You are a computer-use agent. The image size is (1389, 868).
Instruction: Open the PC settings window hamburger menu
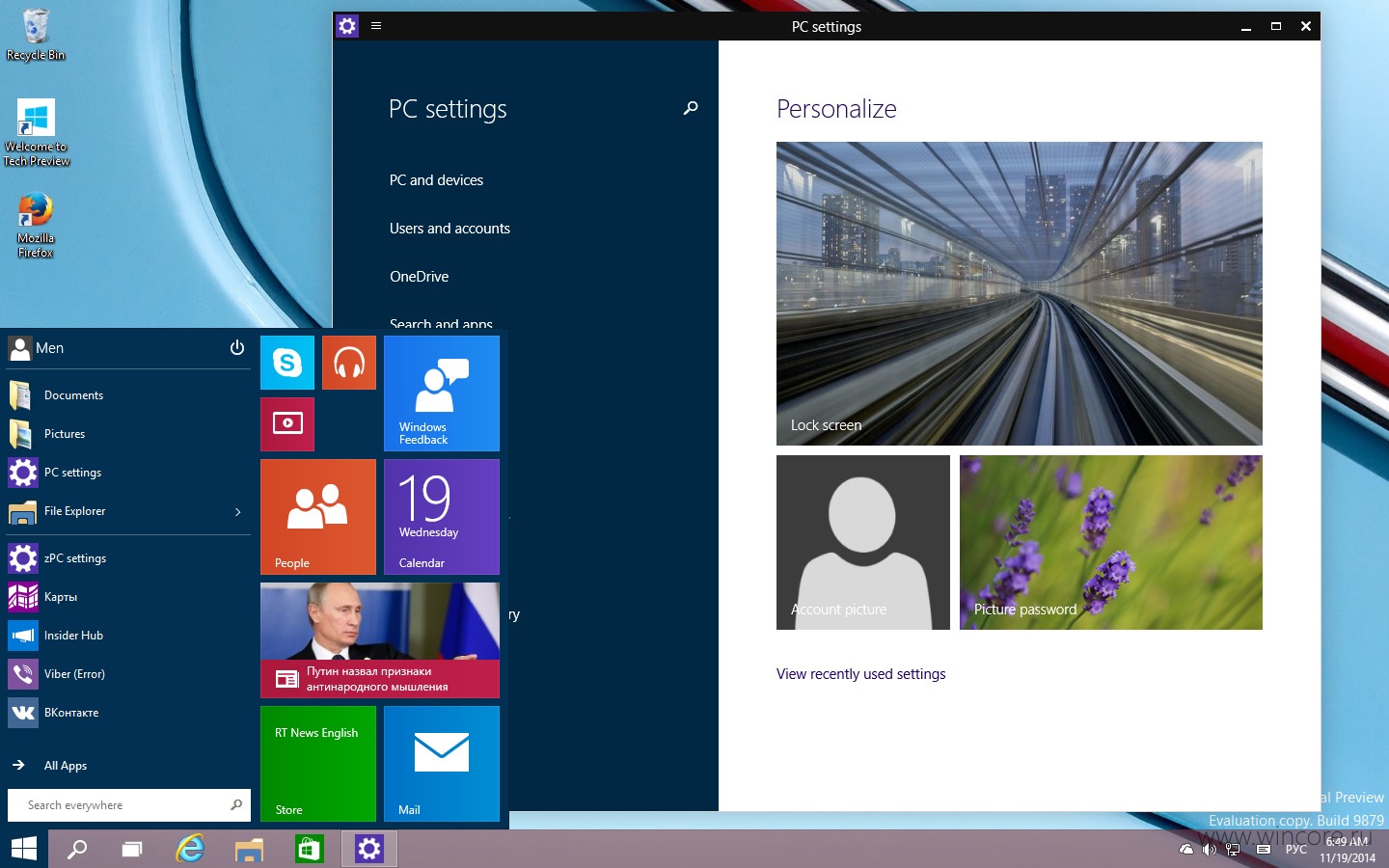point(376,26)
